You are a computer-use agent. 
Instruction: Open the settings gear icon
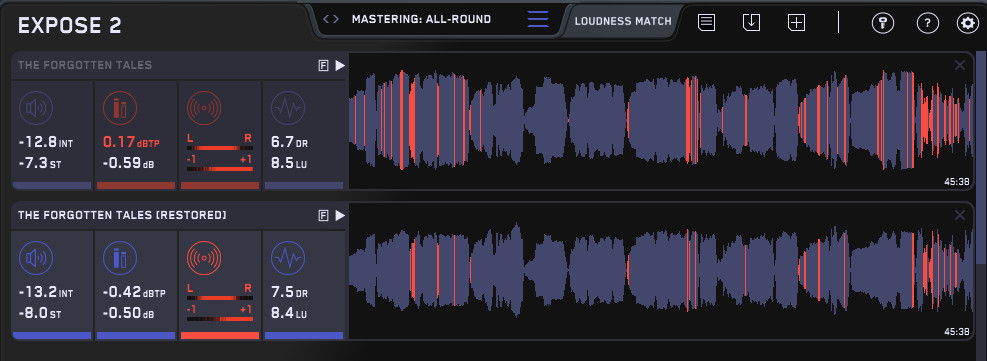967,23
